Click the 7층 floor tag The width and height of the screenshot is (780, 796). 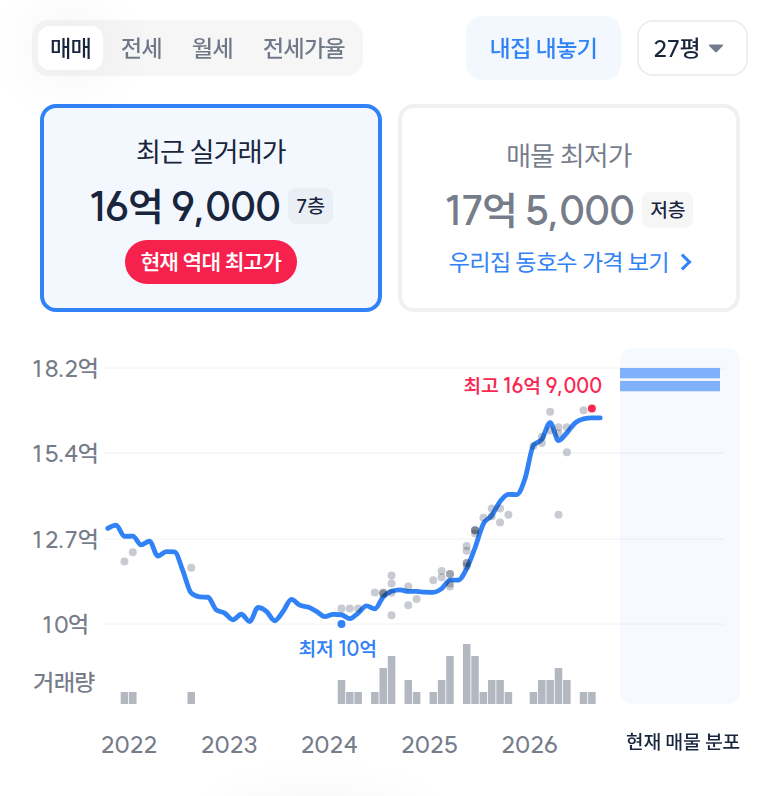click(310, 206)
